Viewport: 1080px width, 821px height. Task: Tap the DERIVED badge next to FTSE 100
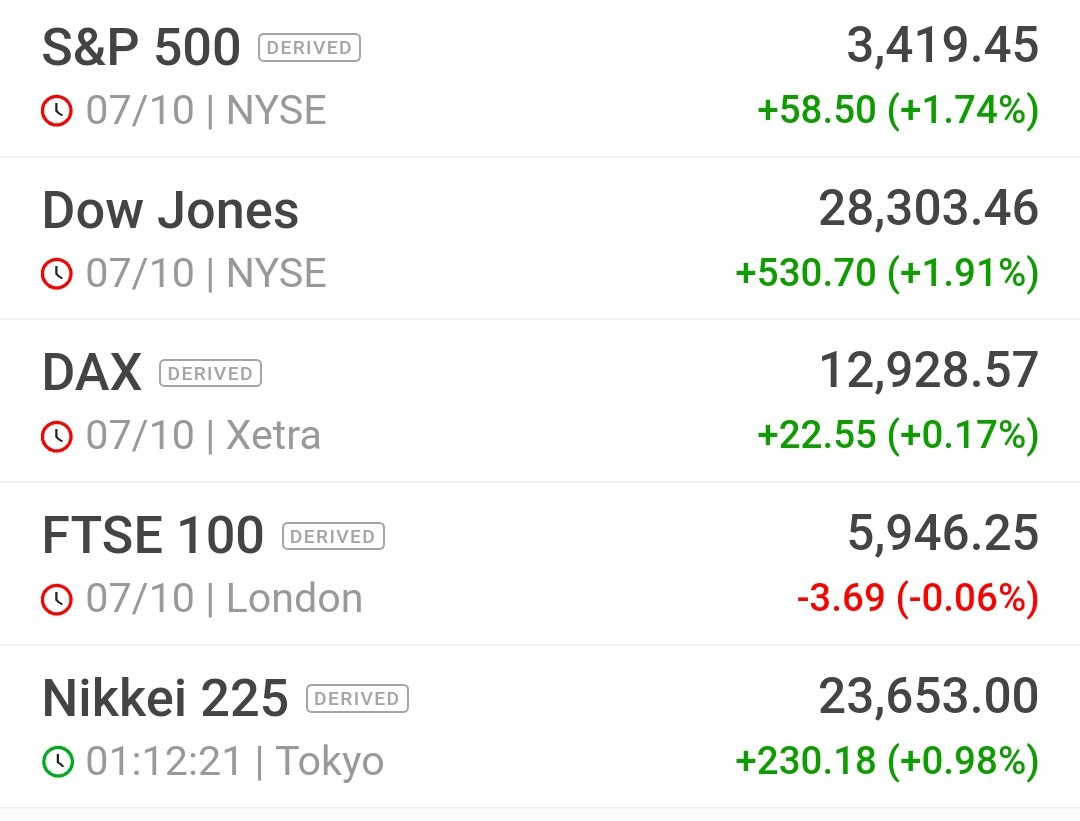(x=333, y=536)
